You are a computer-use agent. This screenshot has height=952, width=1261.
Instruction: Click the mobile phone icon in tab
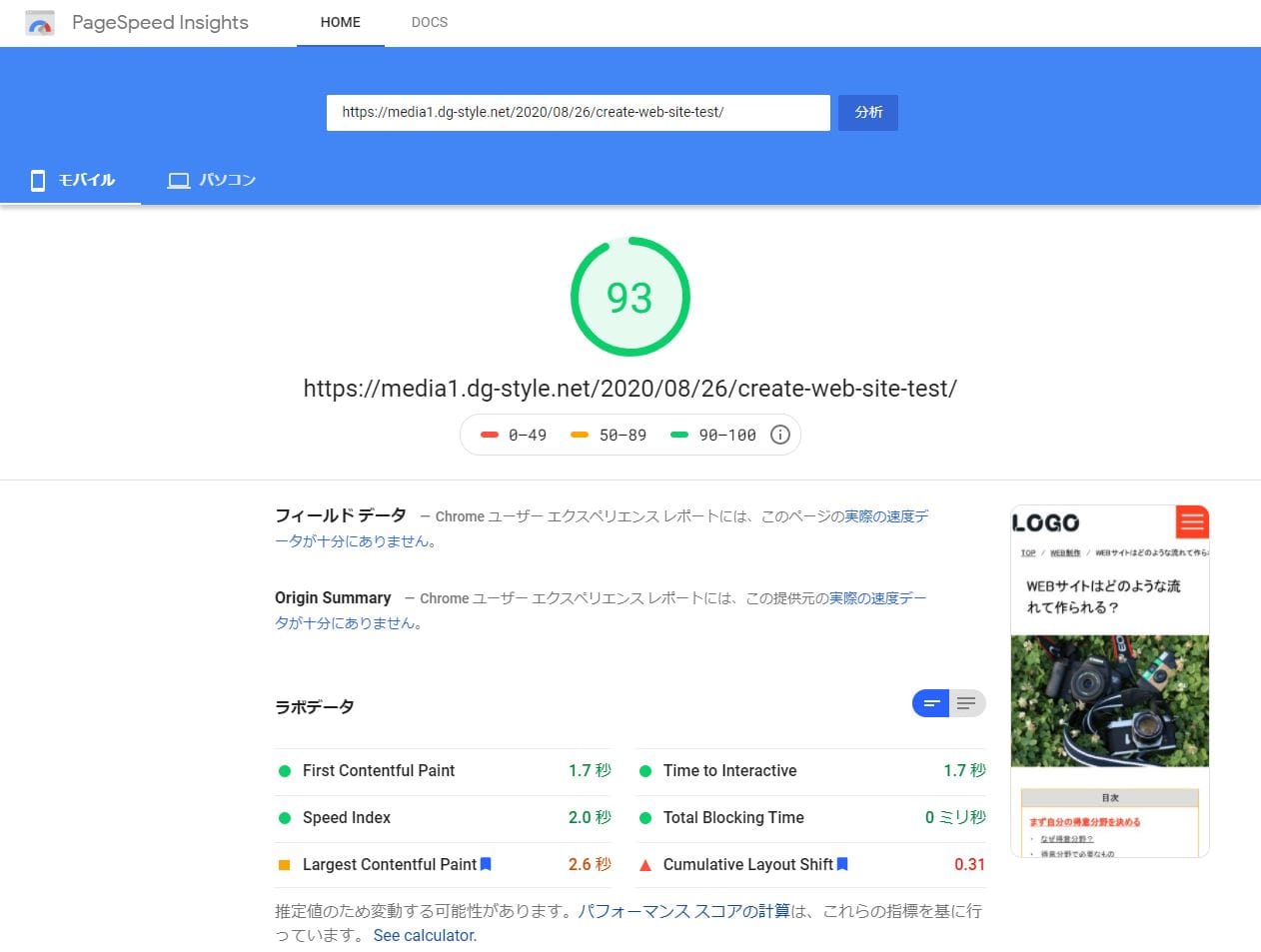(x=38, y=180)
